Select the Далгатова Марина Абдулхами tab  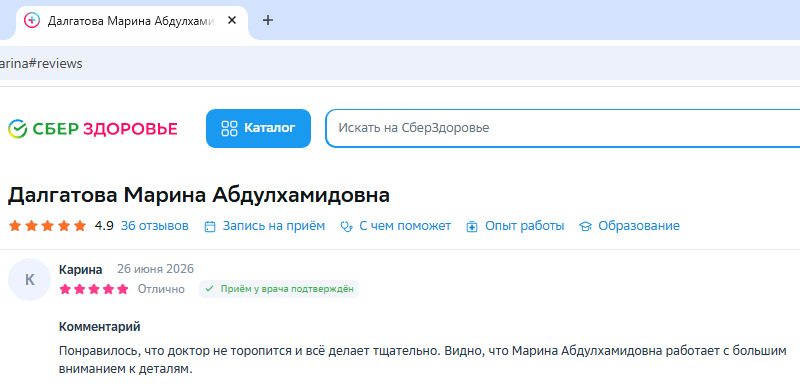(132, 21)
